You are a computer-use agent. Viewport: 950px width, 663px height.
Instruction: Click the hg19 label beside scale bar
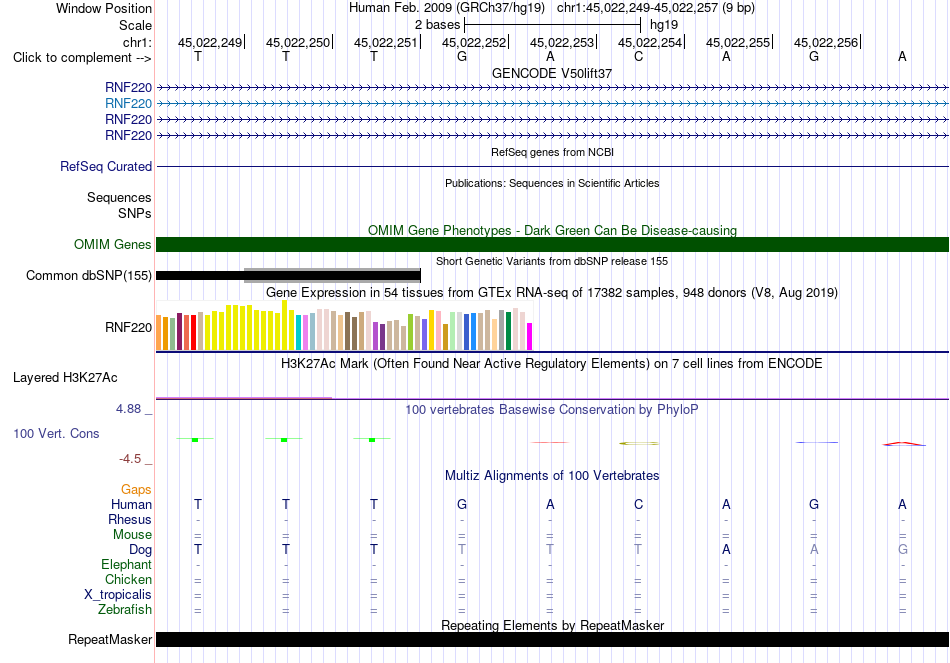(x=663, y=25)
